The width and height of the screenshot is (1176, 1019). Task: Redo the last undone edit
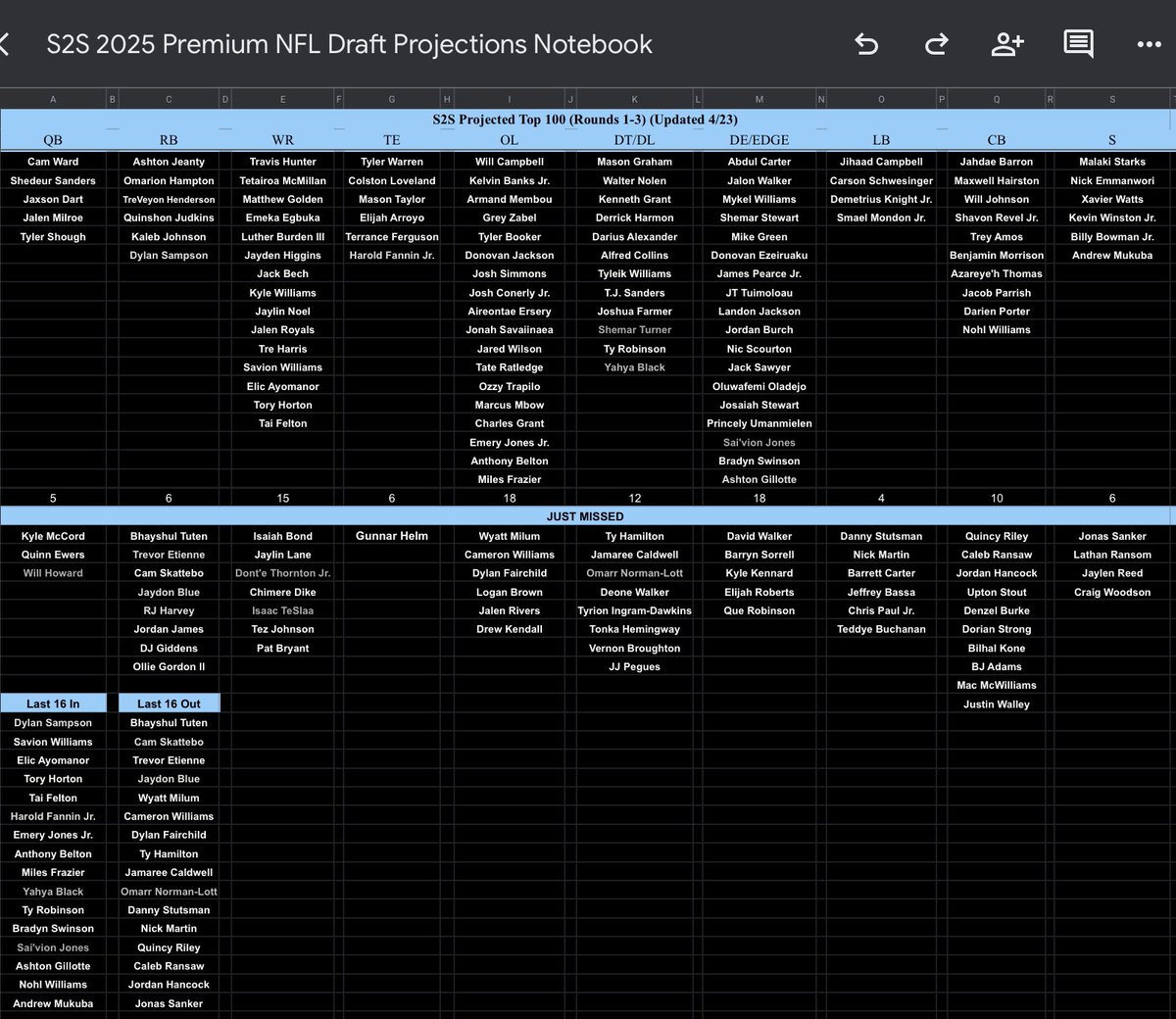937,44
